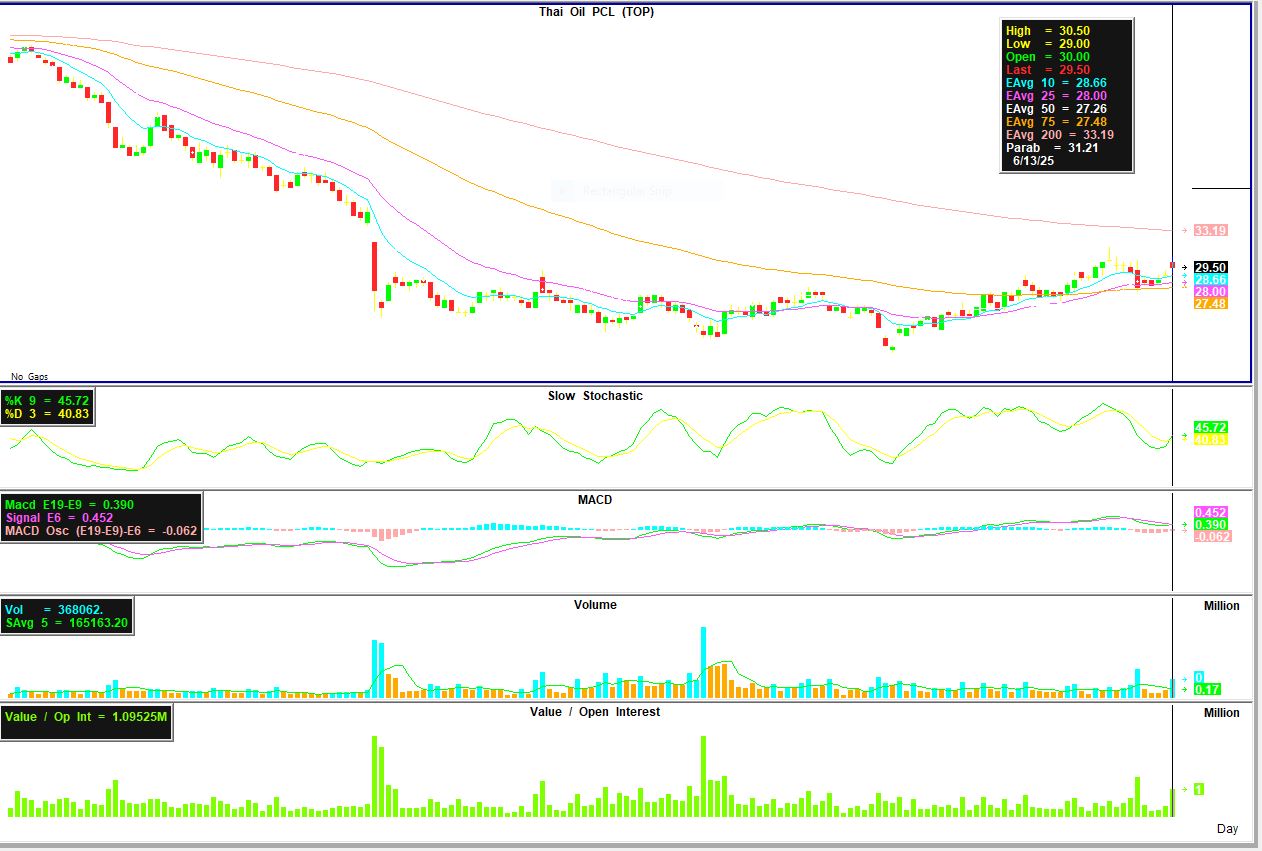Image resolution: width=1262 pixels, height=851 pixels.
Task: Click the "6/13/25" date in the legend
Action: pyautogui.click(x=1032, y=160)
